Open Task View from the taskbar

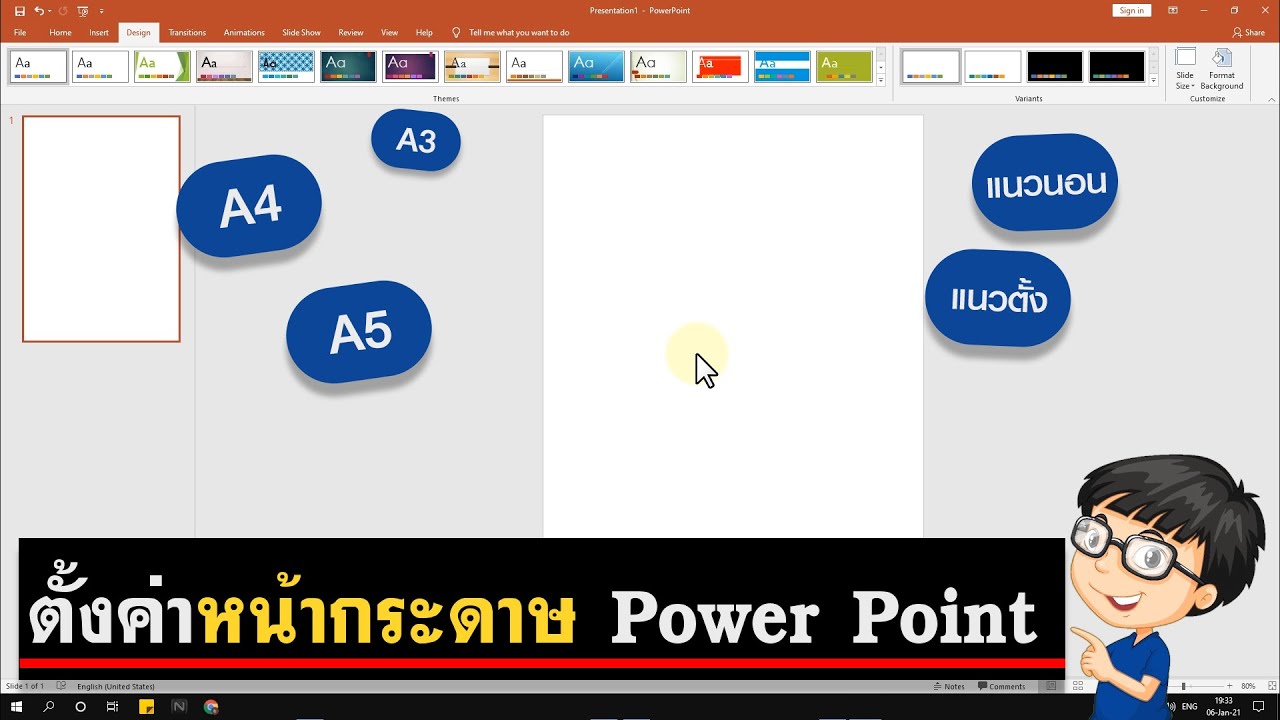[112, 707]
